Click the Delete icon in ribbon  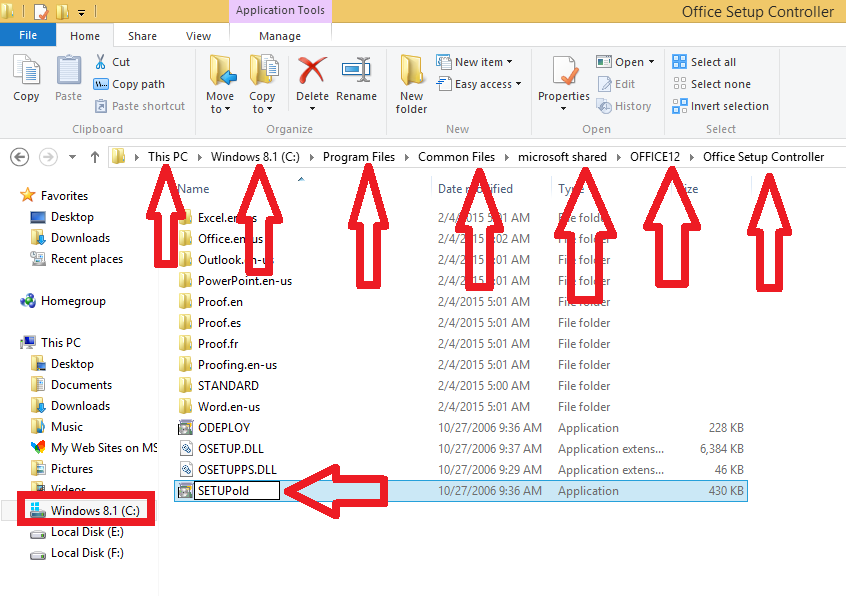pos(312,73)
